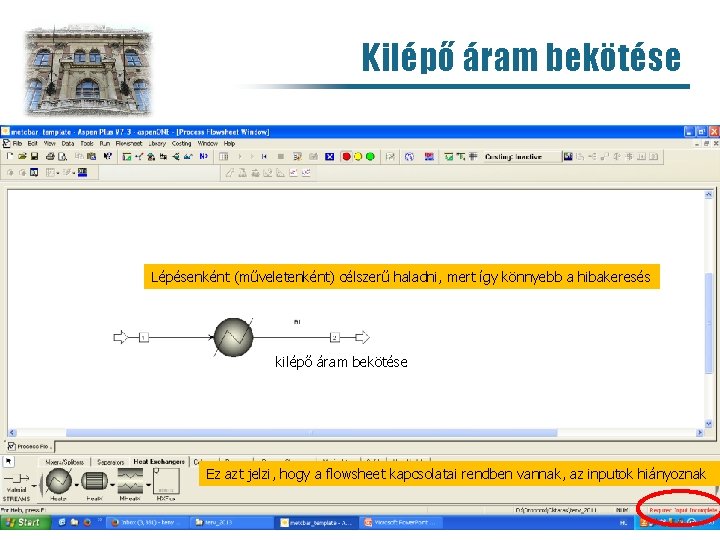Click the Costing: Inactive status box

[522, 157]
